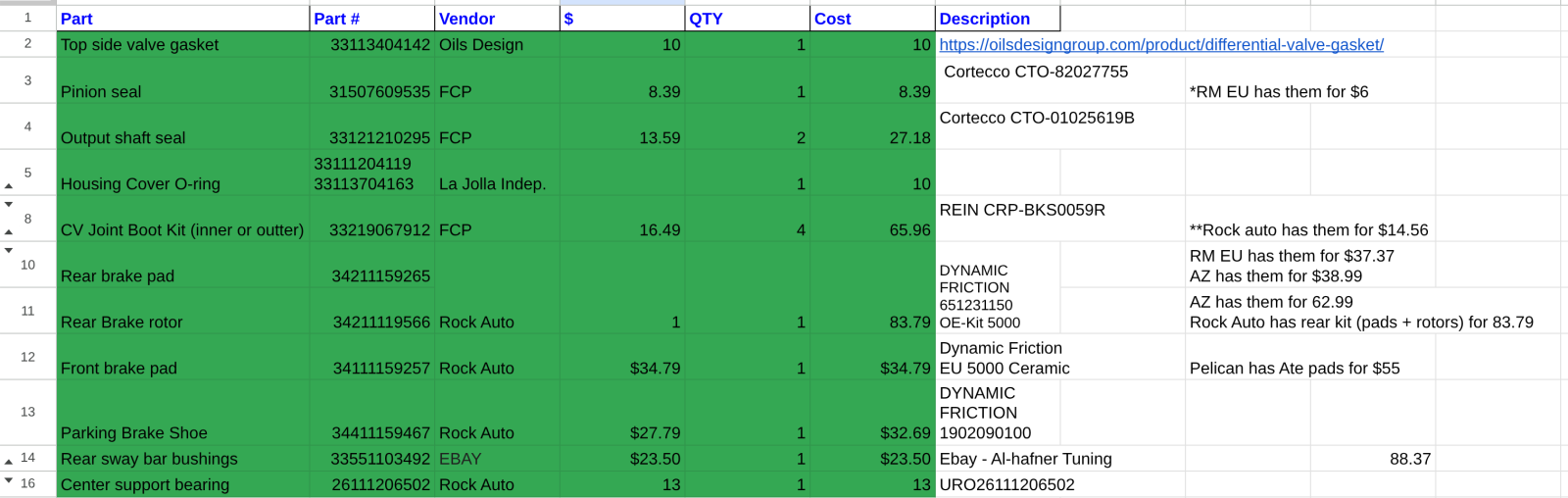Select FCP vendor in Pinion seal row
The width and height of the screenshot is (1568, 498).
(497, 80)
